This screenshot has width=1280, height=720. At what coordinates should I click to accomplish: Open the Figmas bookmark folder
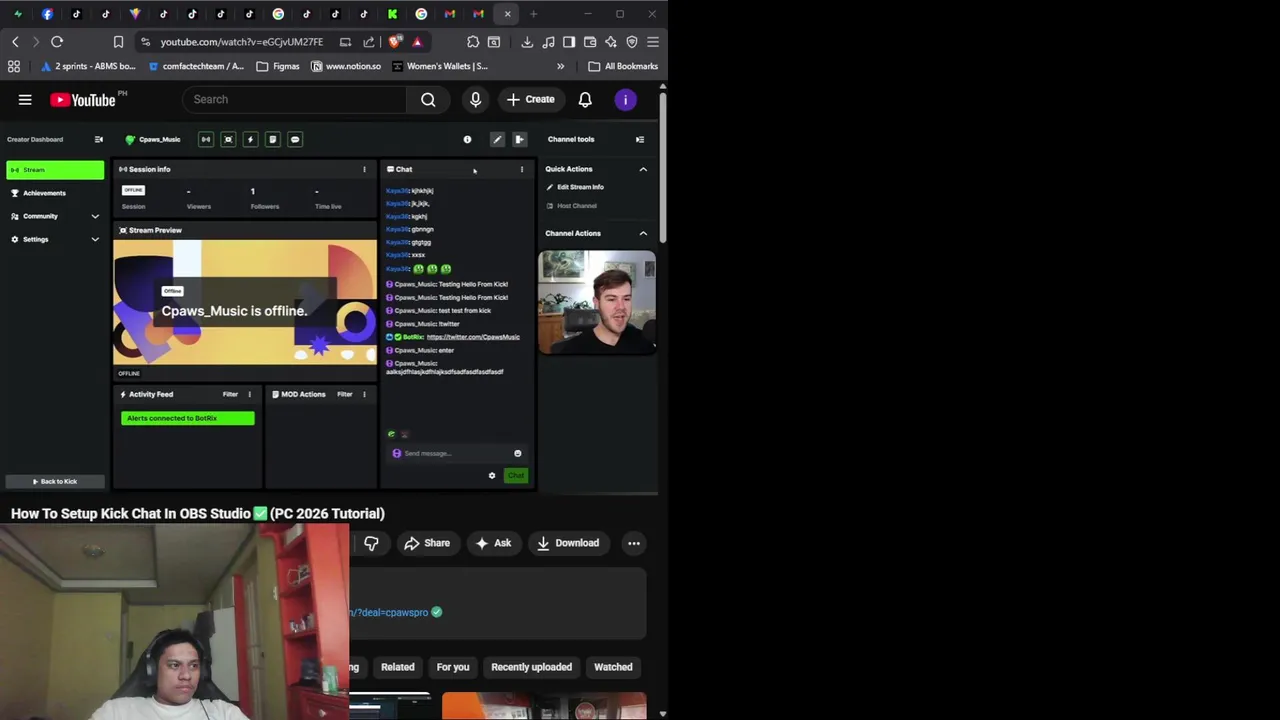[278, 66]
